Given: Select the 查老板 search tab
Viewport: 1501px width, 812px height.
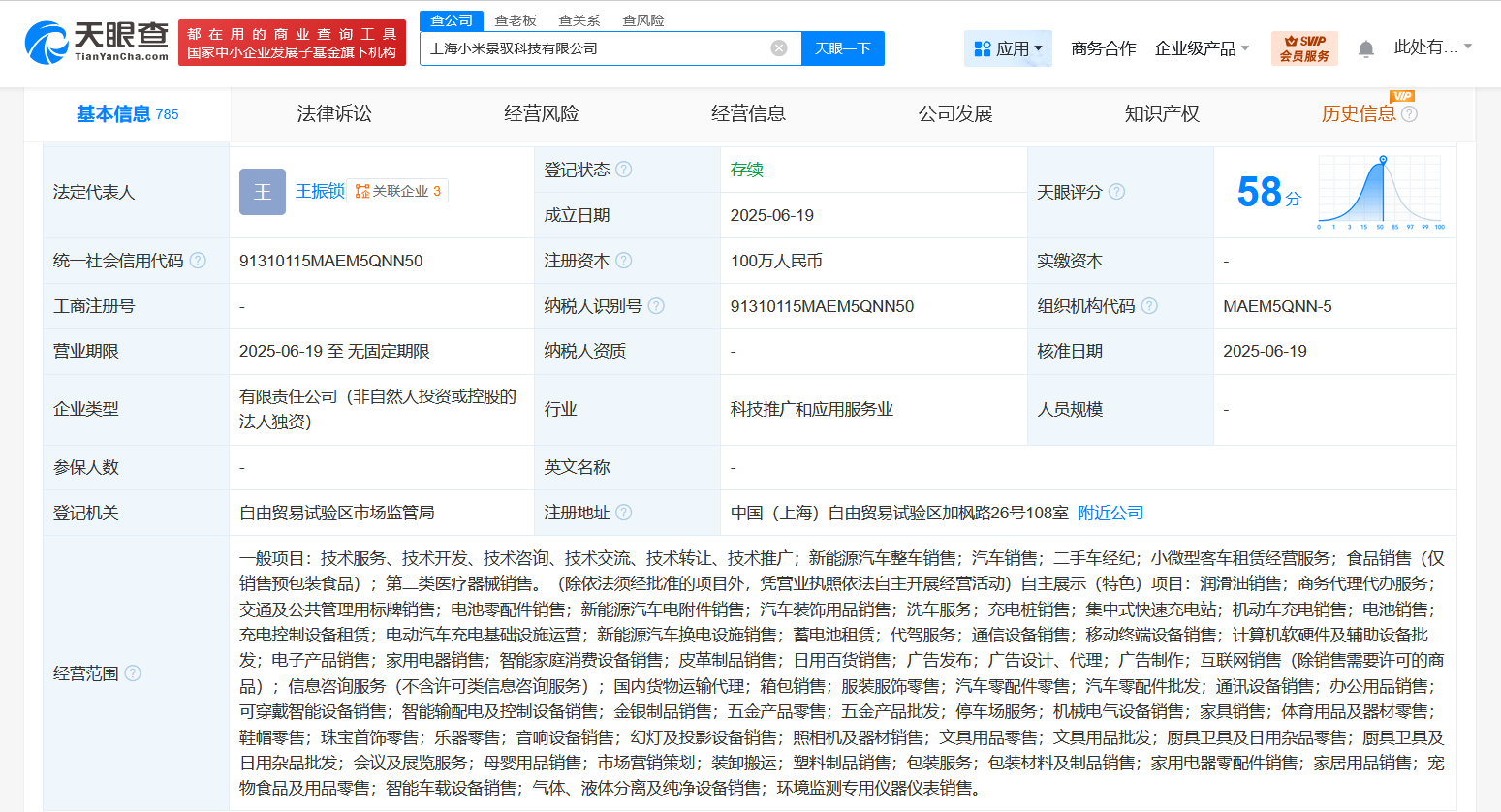Looking at the screenshot, I should pyautogui.click(x=516, y=20).
